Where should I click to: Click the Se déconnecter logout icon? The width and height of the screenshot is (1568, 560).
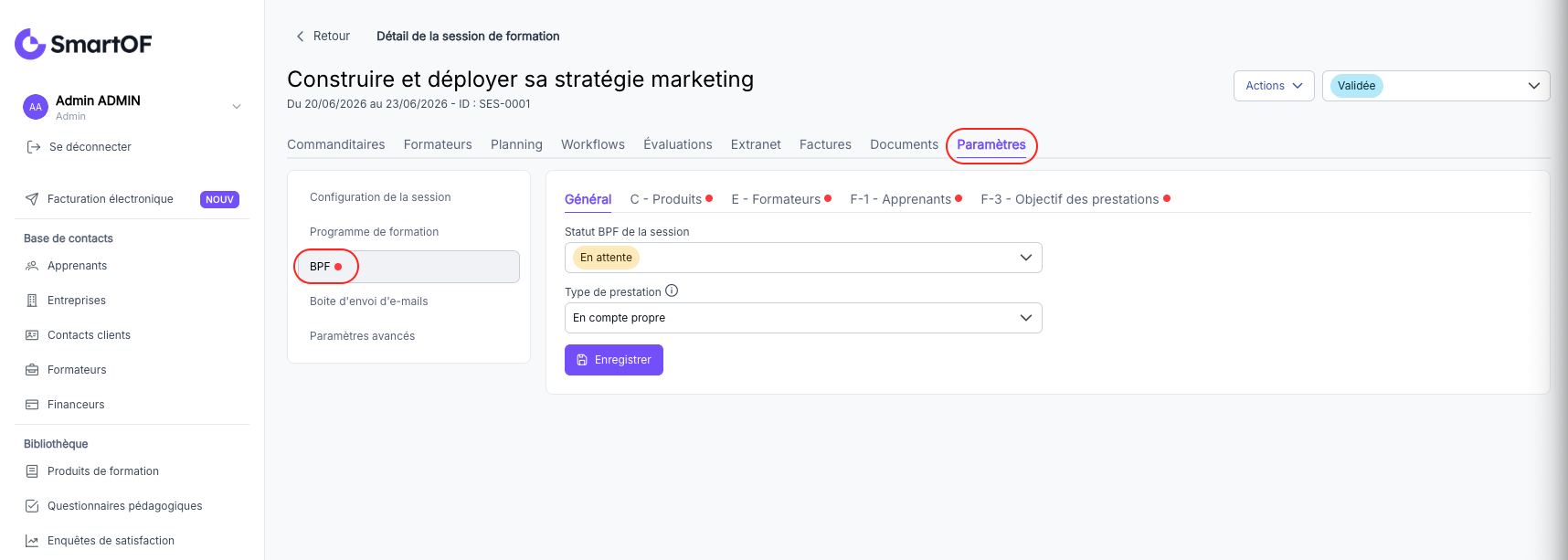(34, 147)
